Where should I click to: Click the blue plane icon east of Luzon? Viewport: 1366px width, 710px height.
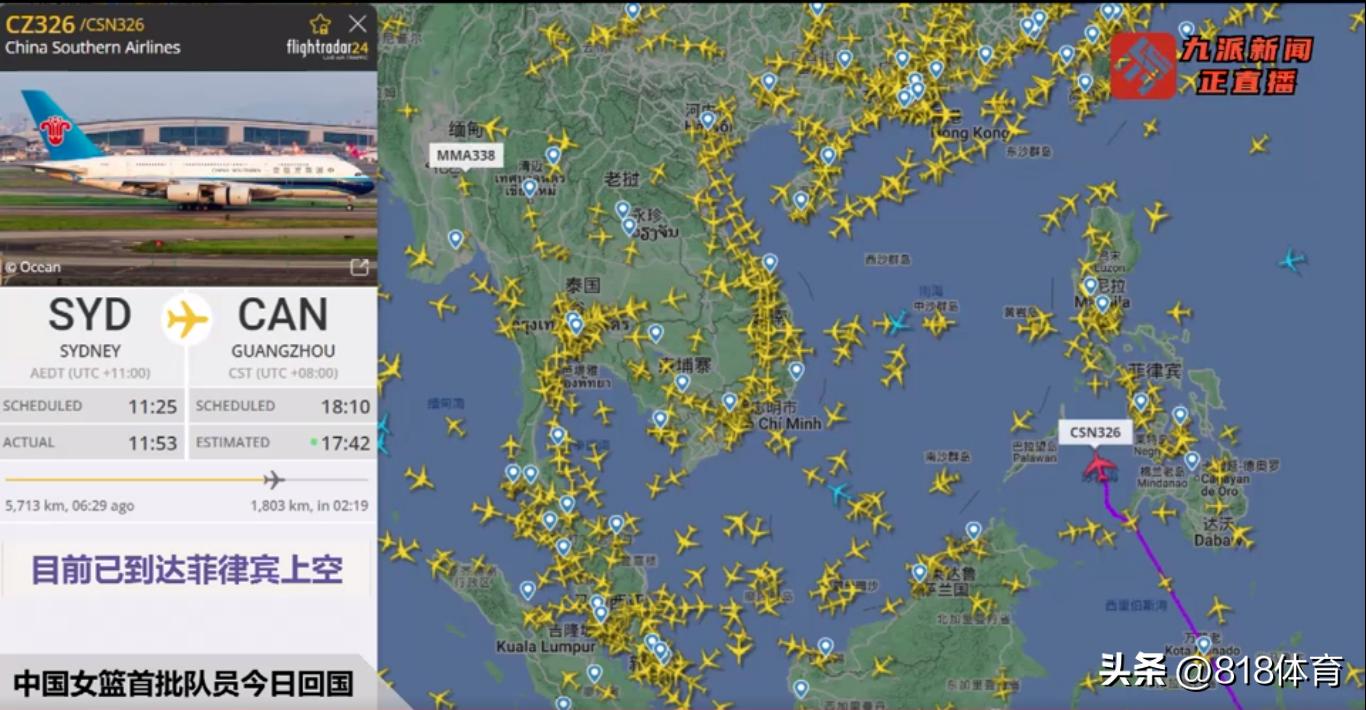click(1292, 260)
